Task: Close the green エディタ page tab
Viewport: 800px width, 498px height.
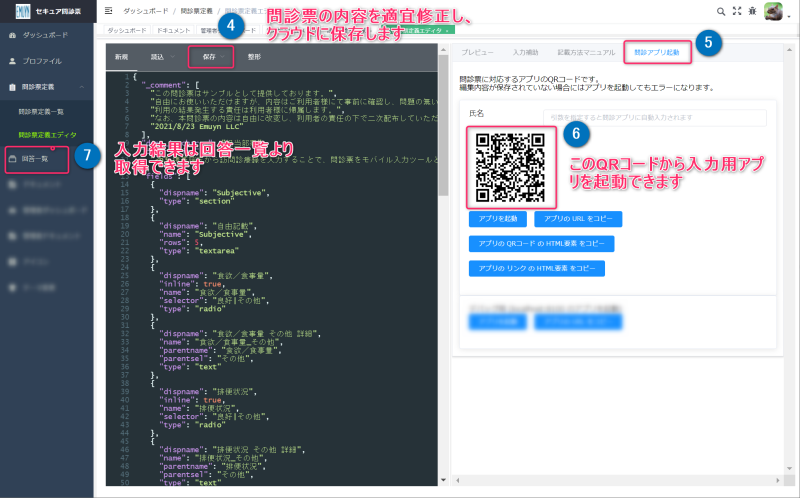Action: [x=447, y=31]
